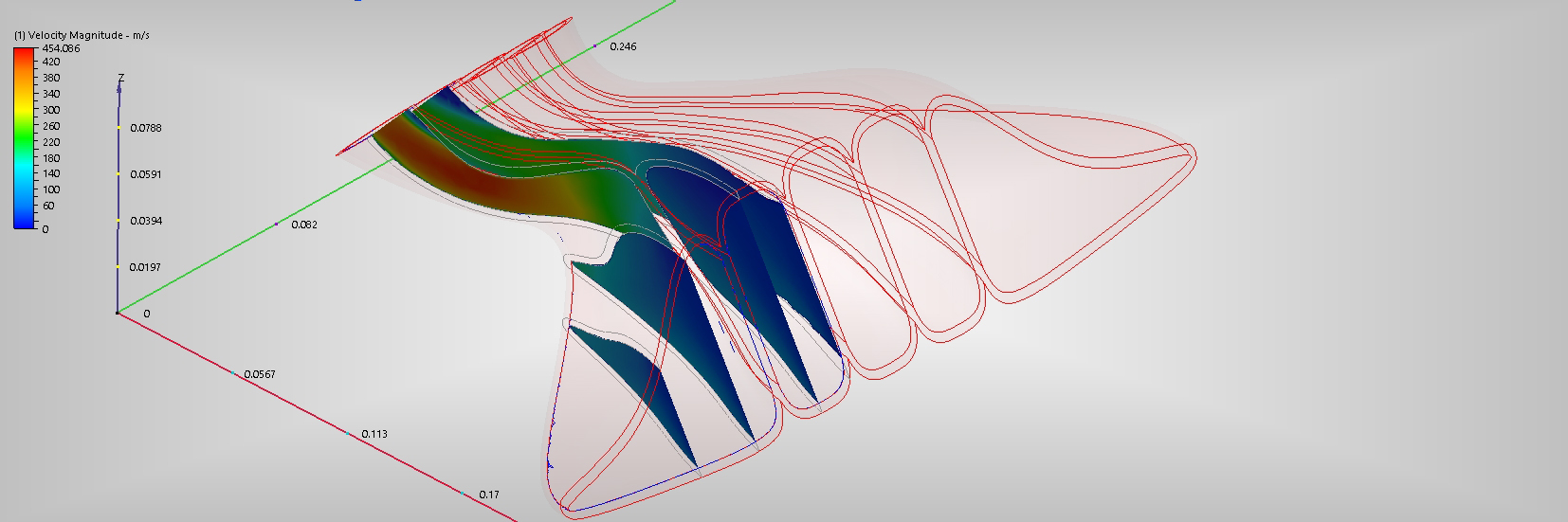This screenshot has height=522, width=1568.
Task: Click the 140 legend tick label
Action: click(51, 173)
